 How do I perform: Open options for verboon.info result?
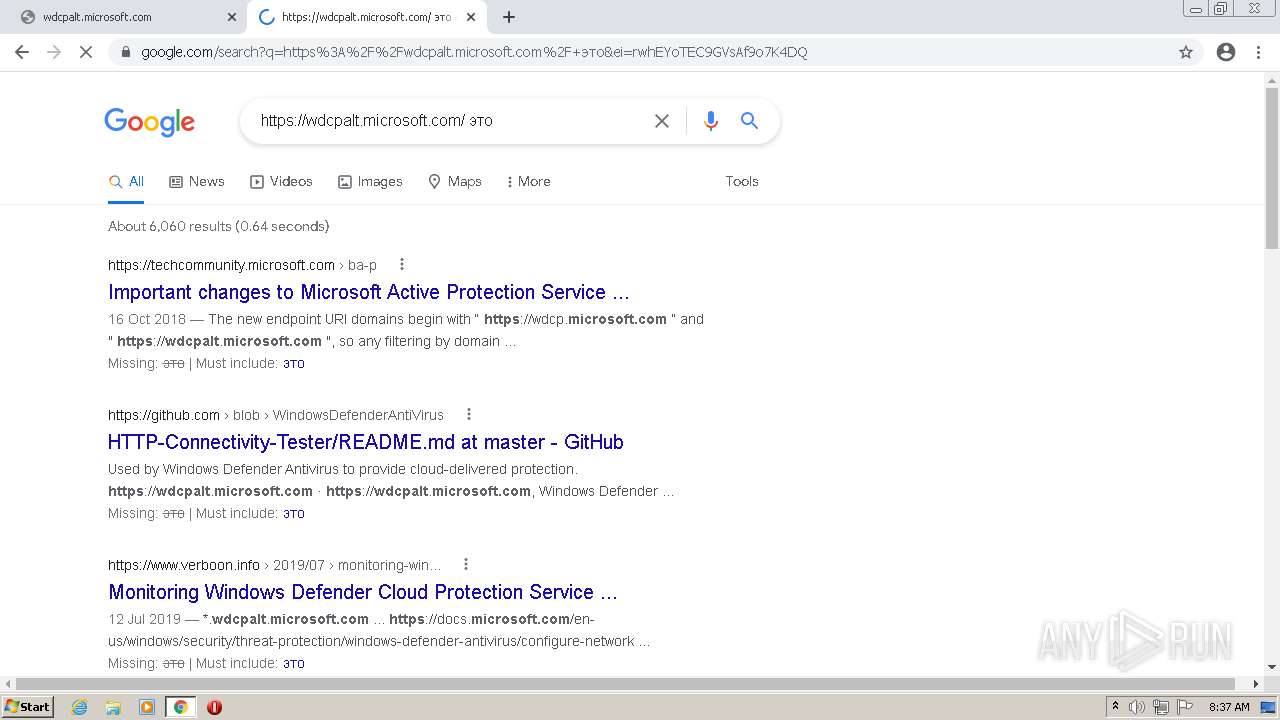(466, 565)
